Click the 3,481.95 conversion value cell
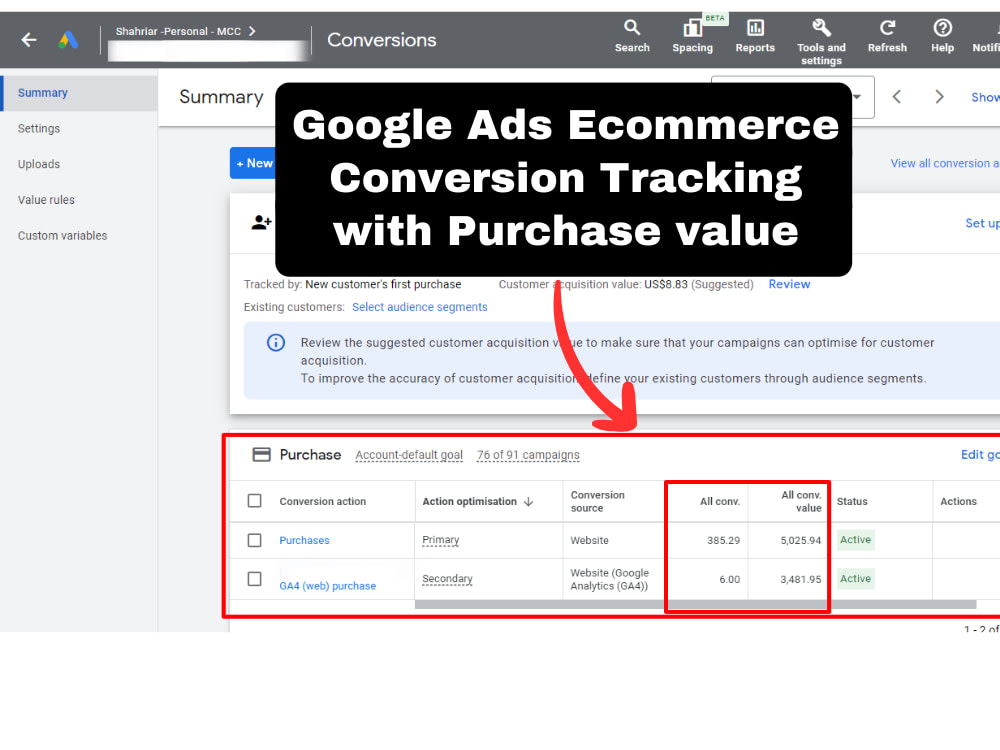The height and width of the screenshot is (750, 1000). 800,580
